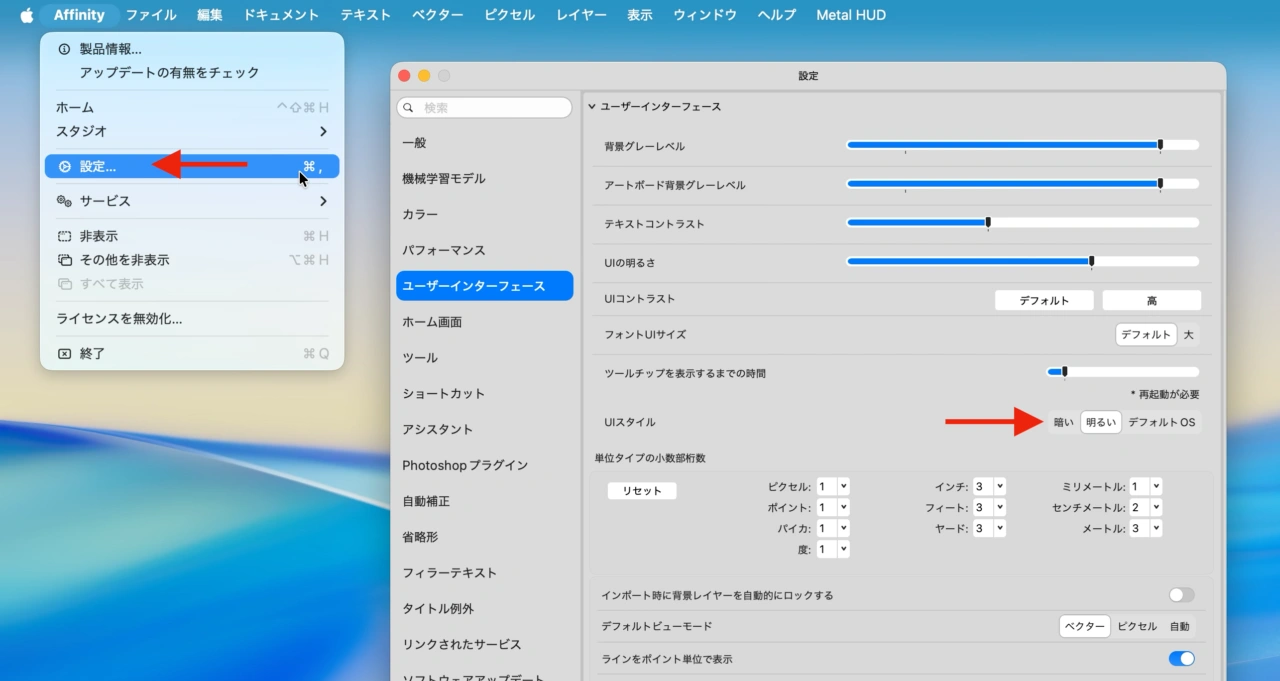1280x681 pixels.
Task: Disable ラインをポイント単位で表示
Action: point(1181,658)
